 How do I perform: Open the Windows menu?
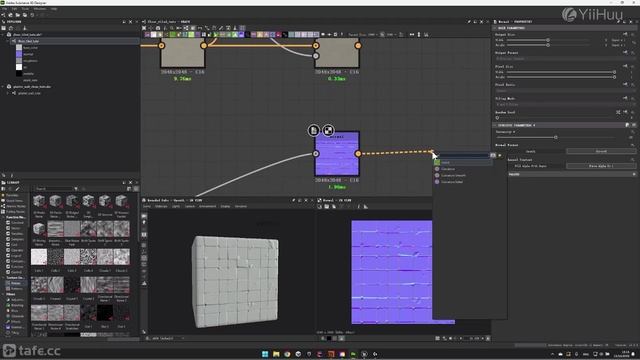(x=40, y=9)
